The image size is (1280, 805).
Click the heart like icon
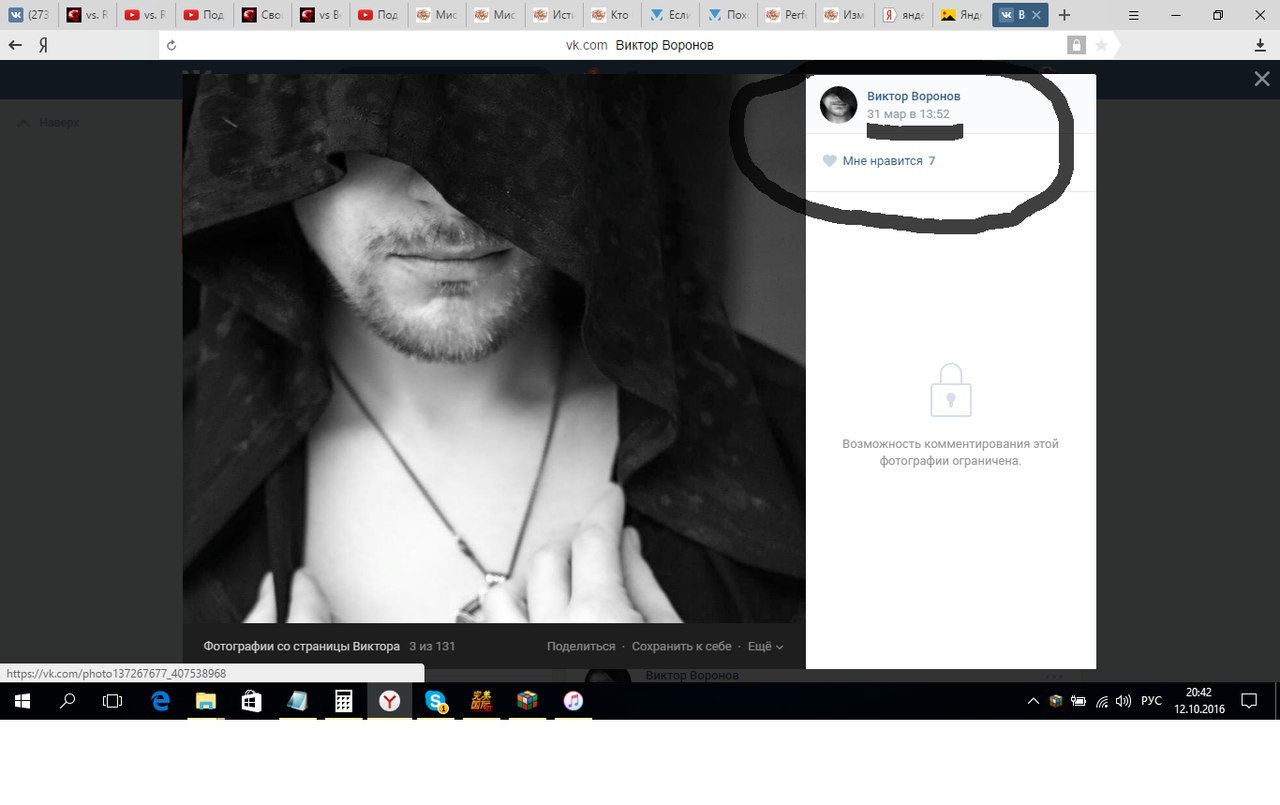pos(829,161)
